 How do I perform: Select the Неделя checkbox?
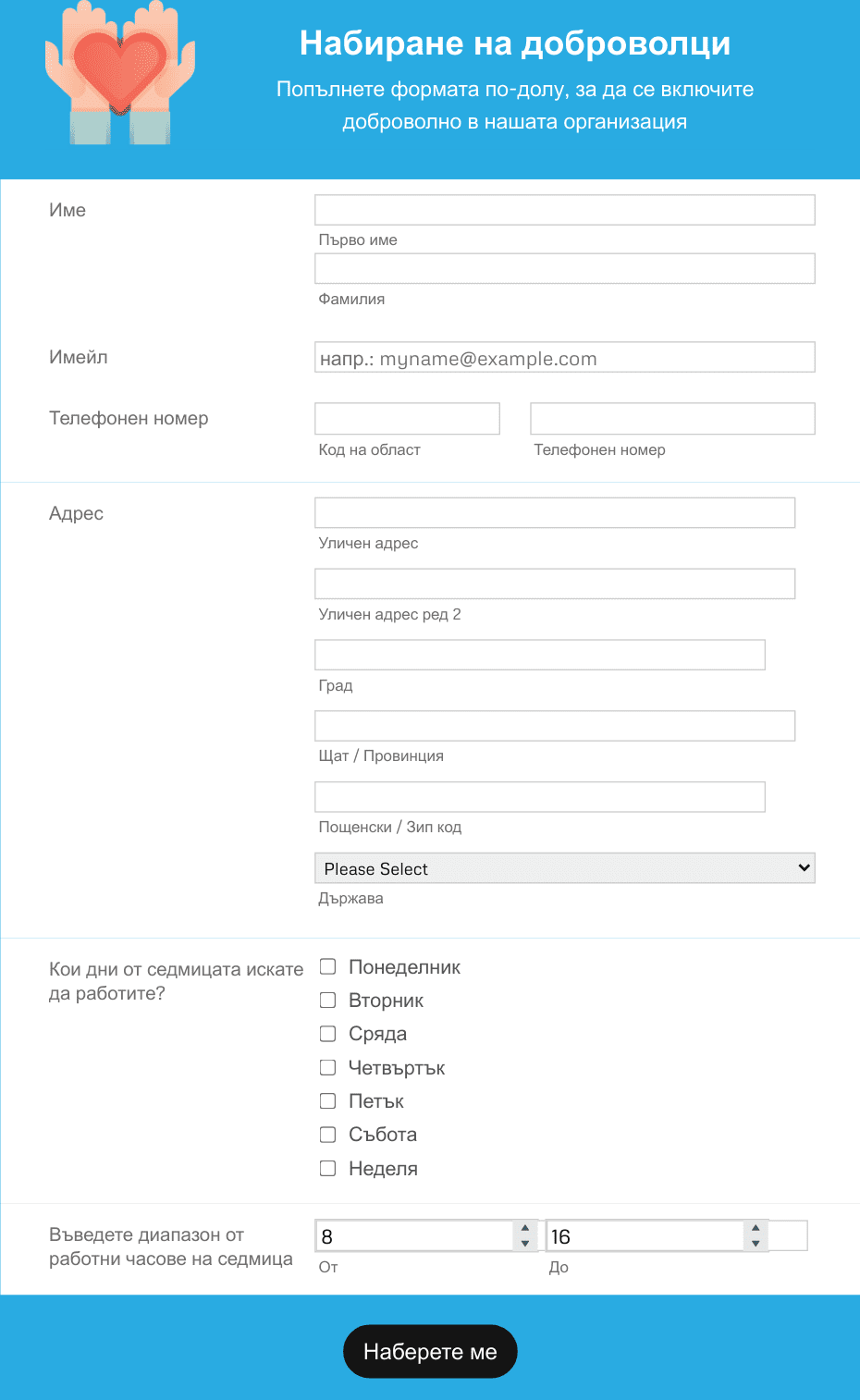(x=327, y=1168)
